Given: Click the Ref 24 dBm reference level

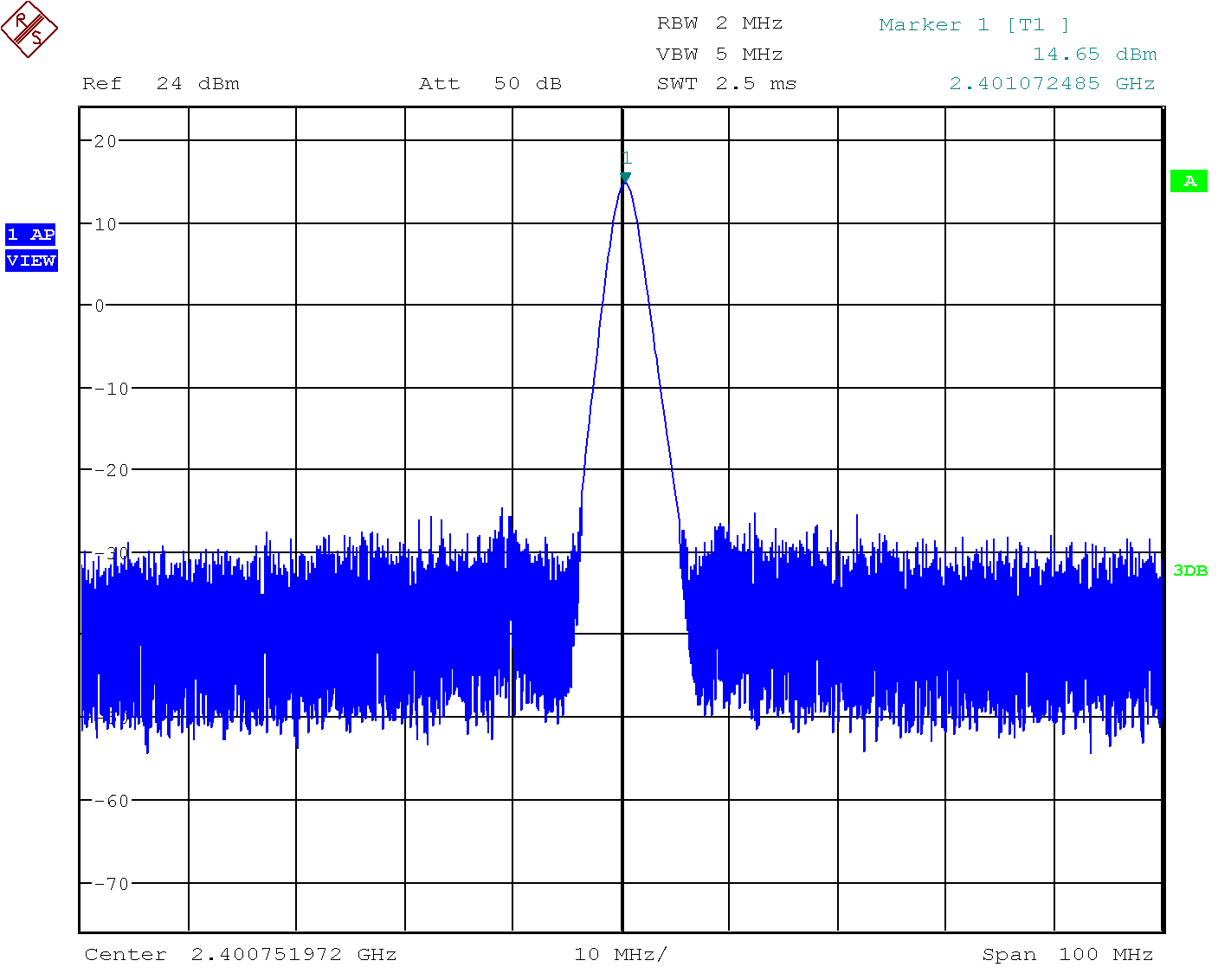Looking at the screenshot, I should tap(160, 84).
